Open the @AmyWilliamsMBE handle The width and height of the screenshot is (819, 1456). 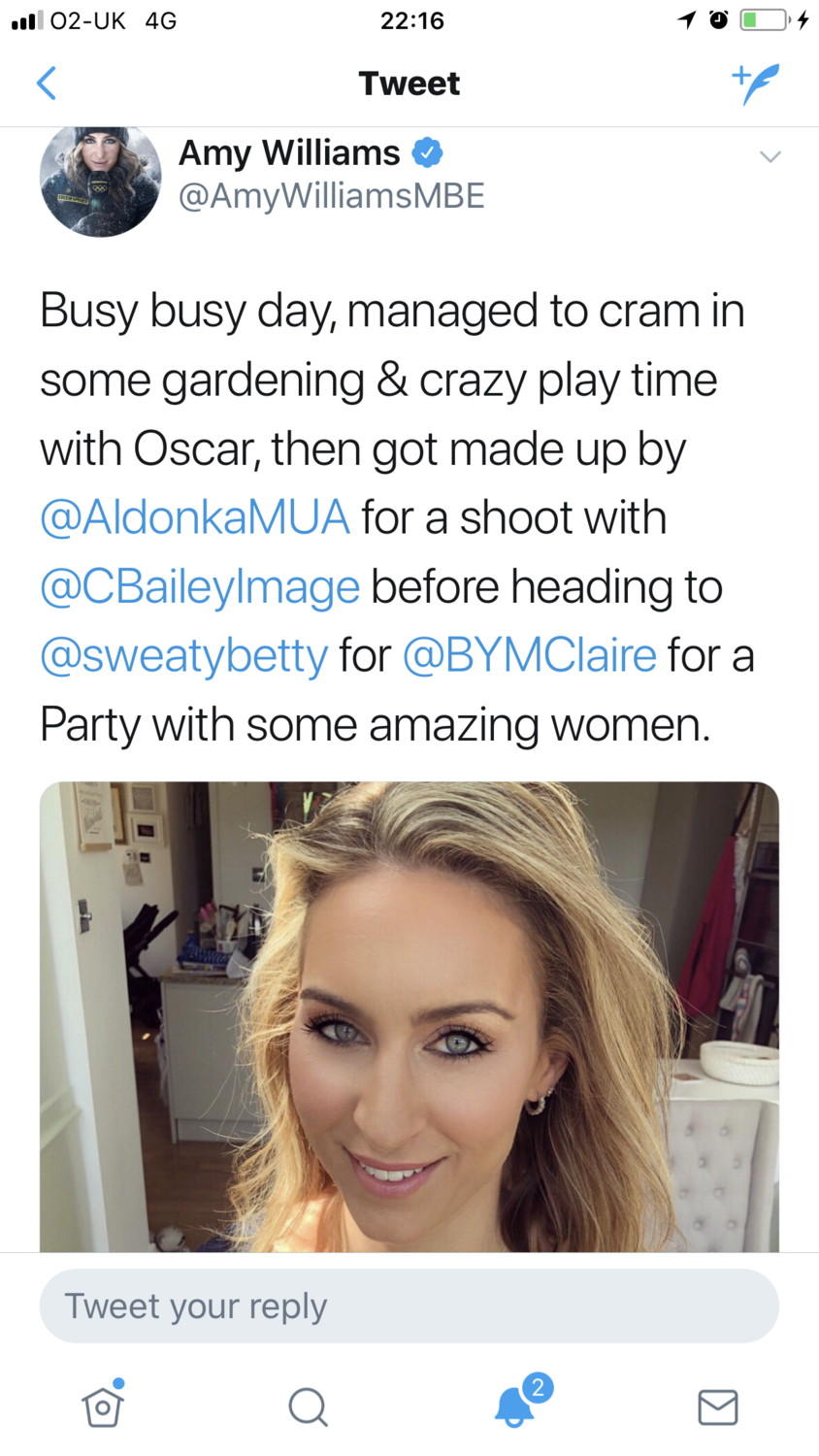pyautogui.click(x=331, y=196)
